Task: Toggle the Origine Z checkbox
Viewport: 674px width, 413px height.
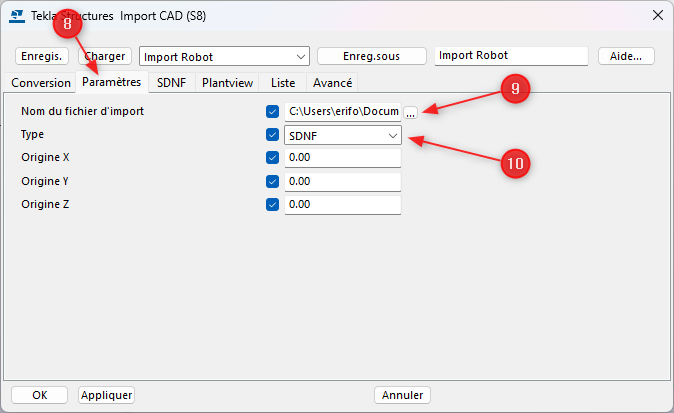Action: (x=273, y=204)
